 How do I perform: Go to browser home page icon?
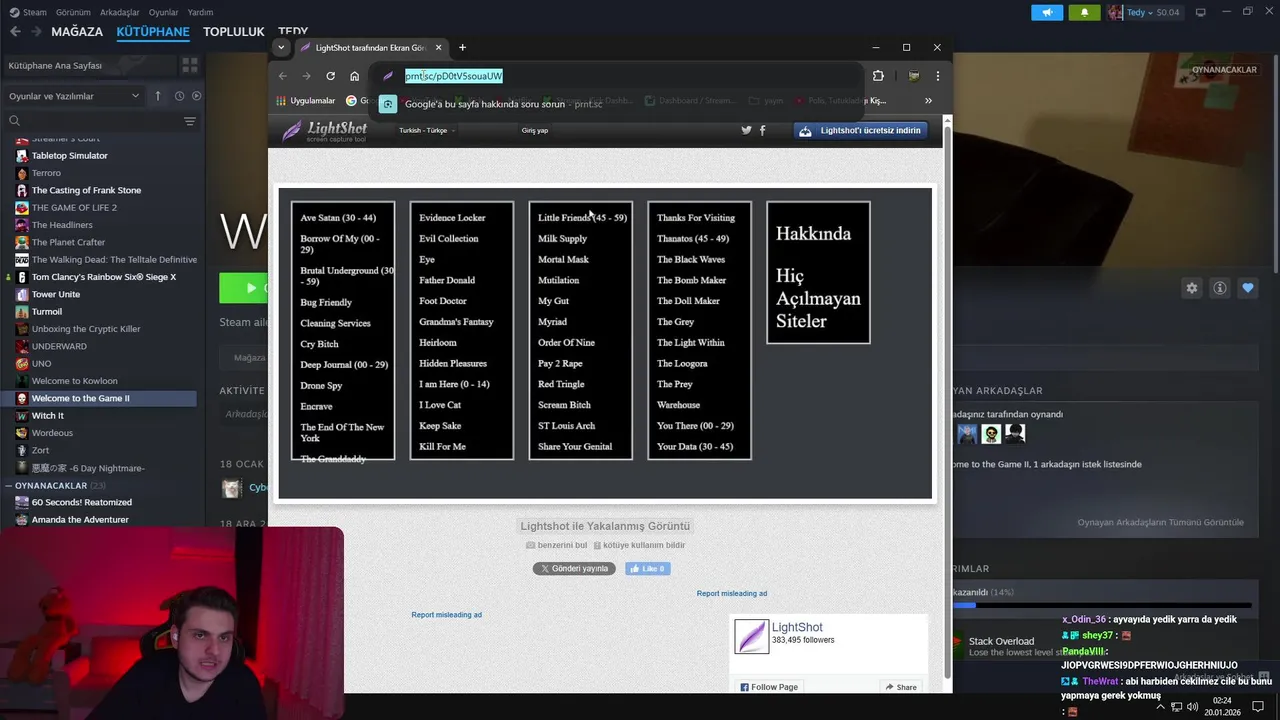pyautogui.click(x=354, y=76)
